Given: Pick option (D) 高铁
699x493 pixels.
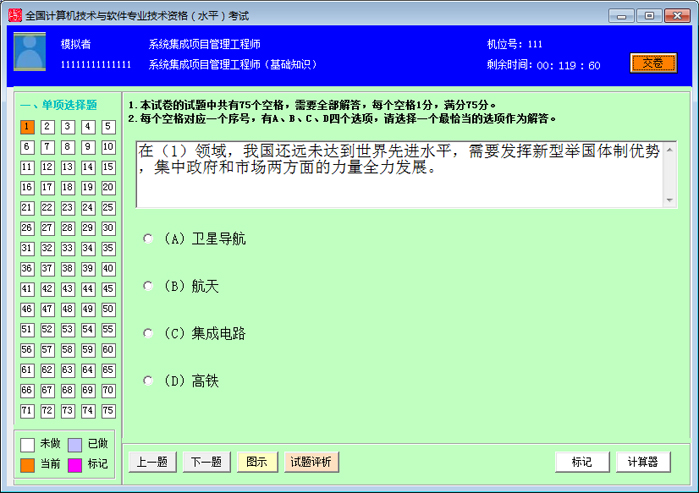Looking at the screenshot, I should pyautogui.click(x=149, y=380).
